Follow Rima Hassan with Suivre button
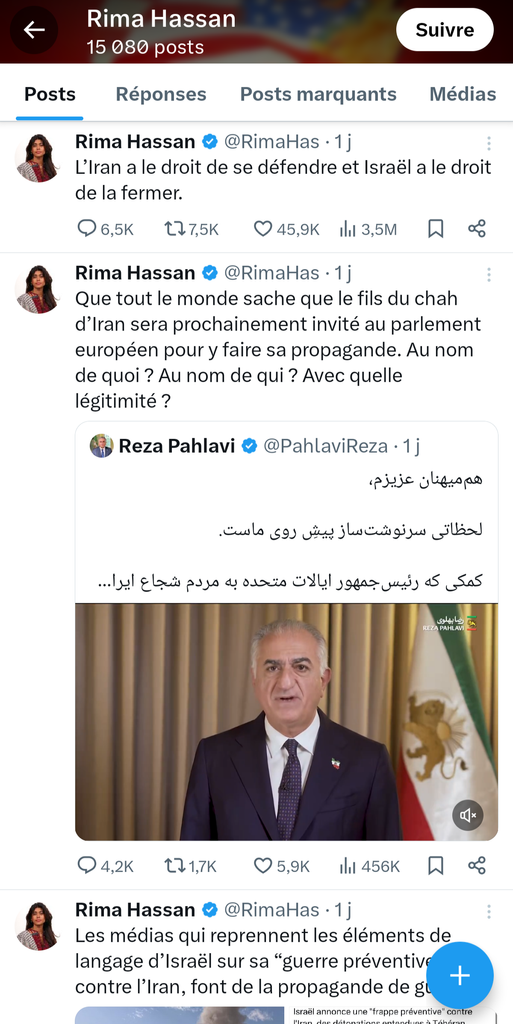The image size is (513, 1024). 445,30
